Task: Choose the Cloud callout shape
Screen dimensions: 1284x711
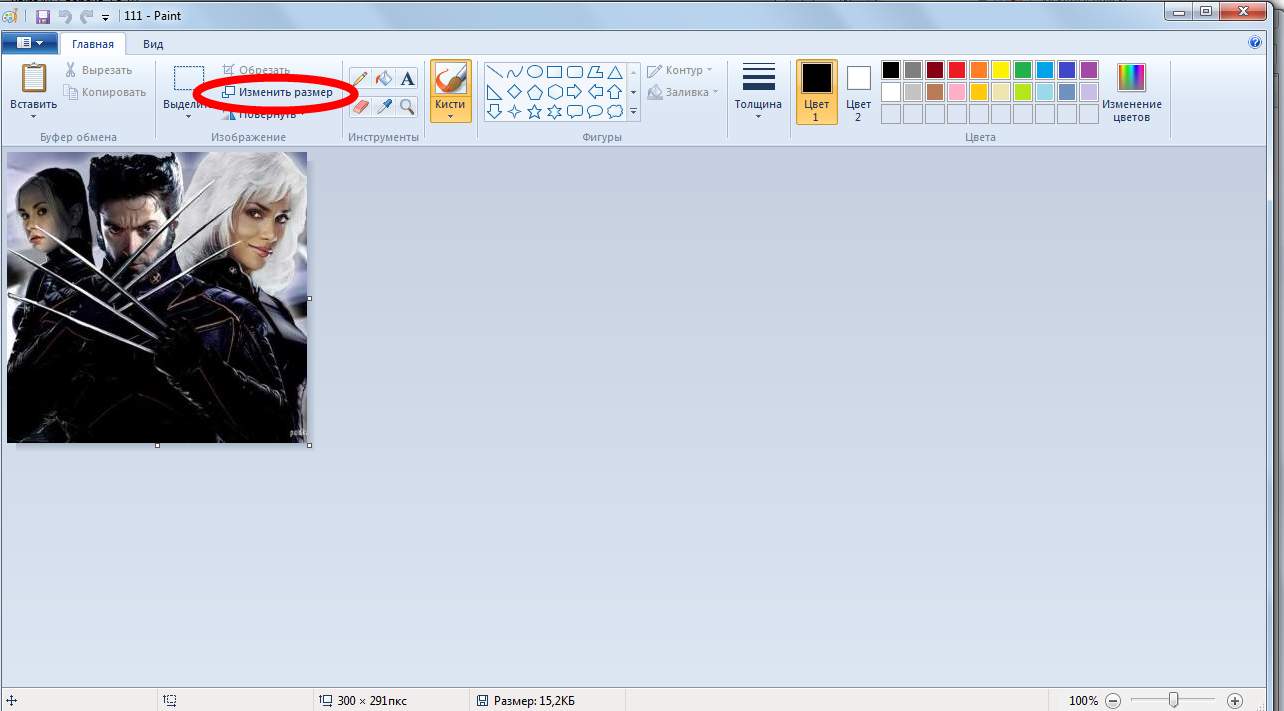Action: [615, 112]
